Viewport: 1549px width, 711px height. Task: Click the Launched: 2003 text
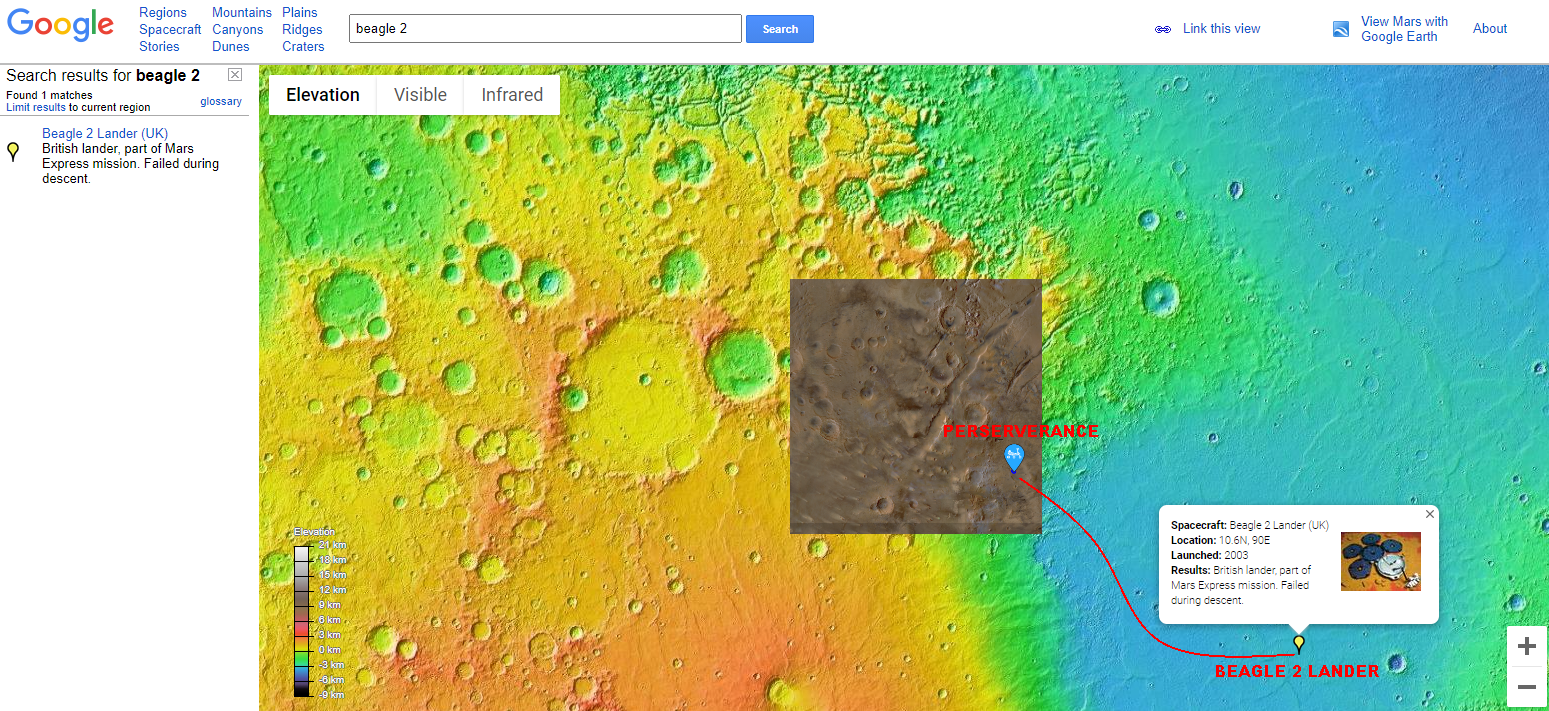coord(1208,555)
